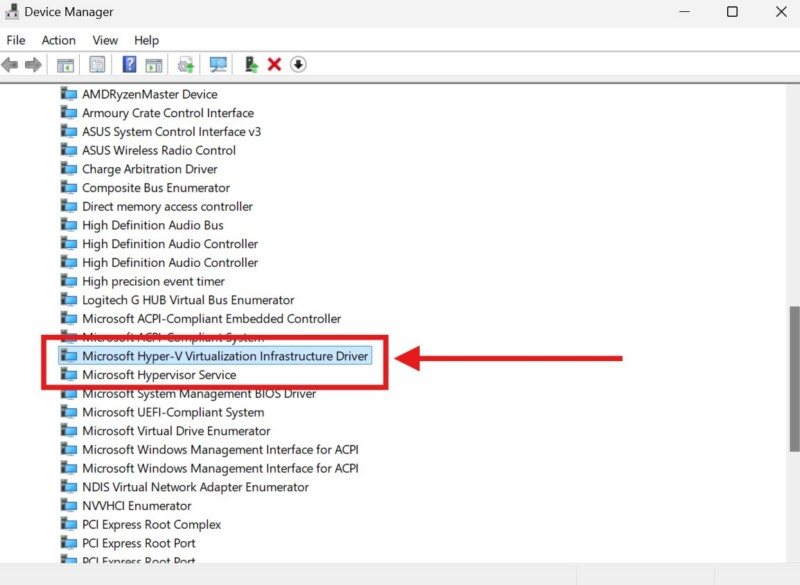Select Microsoft Hyper-V Virtualization Infrastructure Driver
This screenshot has width=800, height=585.
225,356
